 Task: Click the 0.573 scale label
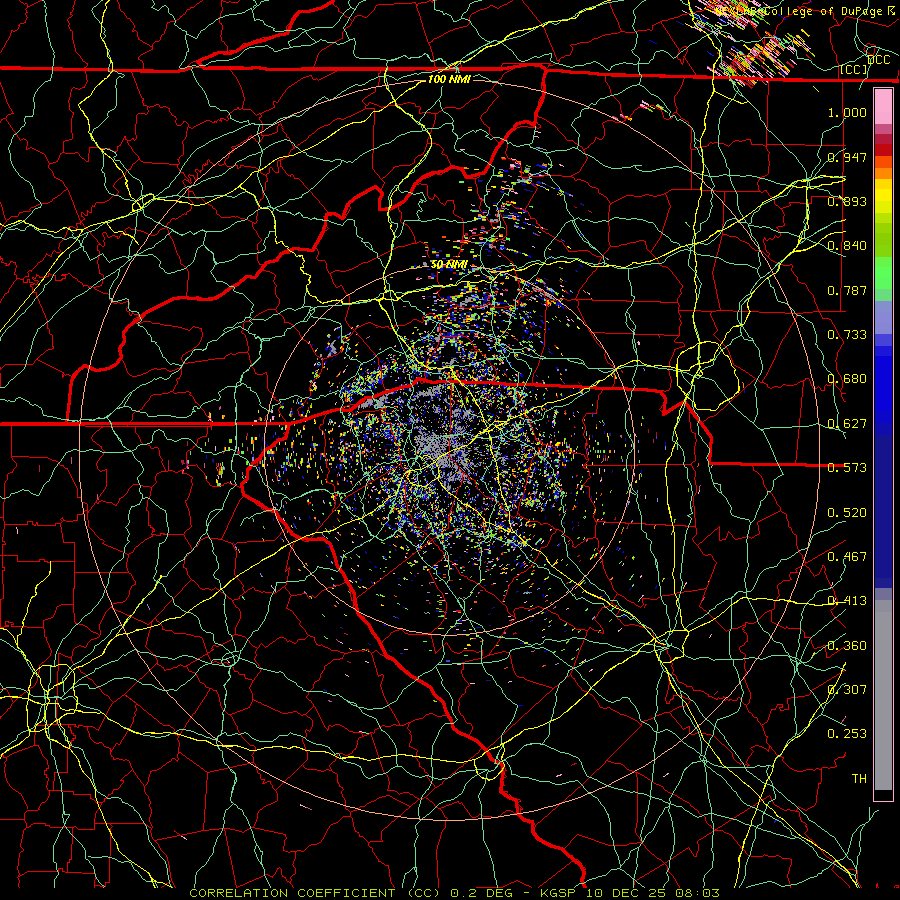point(847,468)
